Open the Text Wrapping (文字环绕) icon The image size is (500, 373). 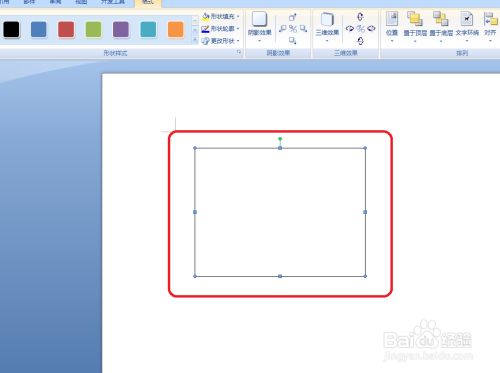(467, 26)
